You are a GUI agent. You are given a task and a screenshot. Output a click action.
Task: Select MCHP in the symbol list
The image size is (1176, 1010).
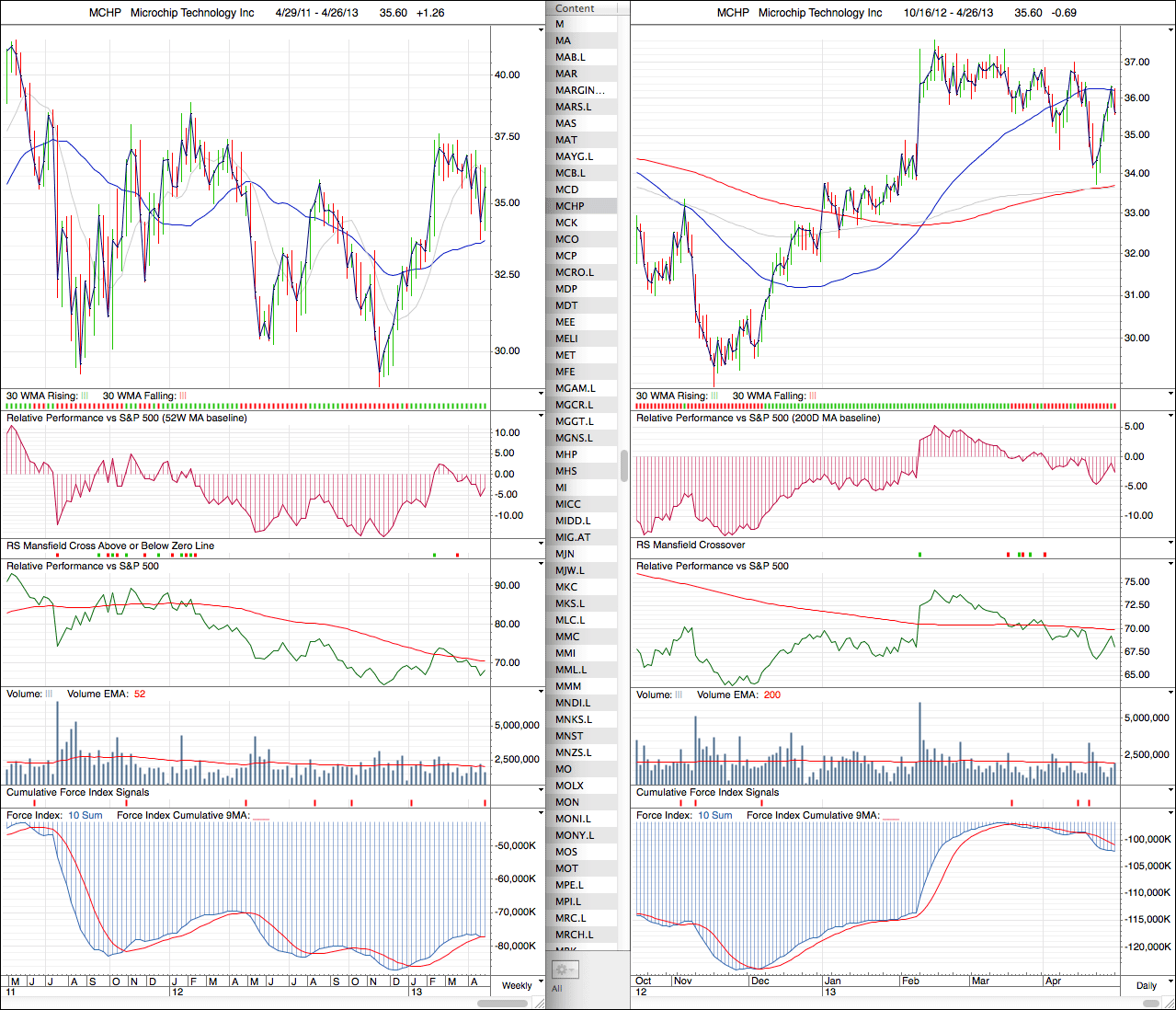click(x=570, y=206)
